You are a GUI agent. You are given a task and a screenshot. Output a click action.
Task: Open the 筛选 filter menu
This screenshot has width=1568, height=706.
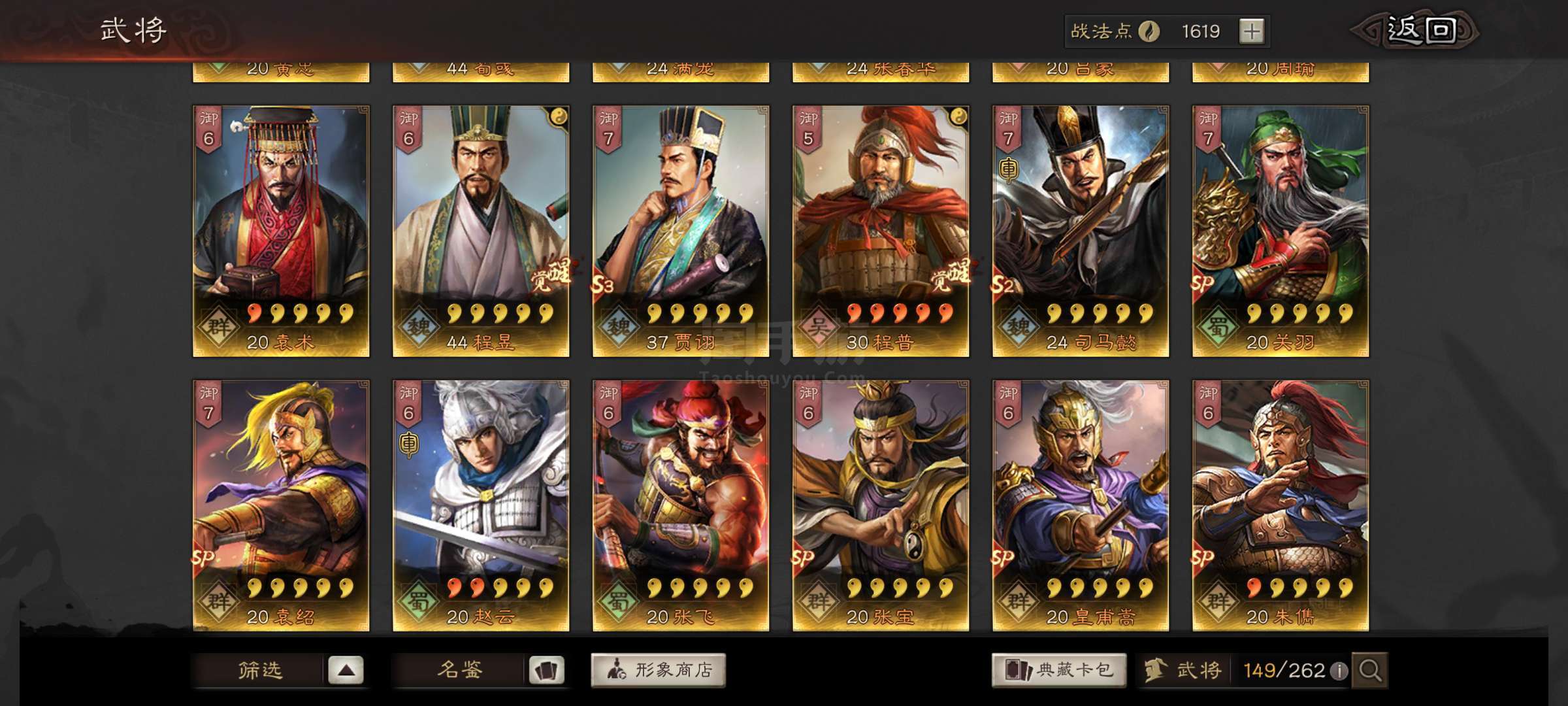[259, 670]
